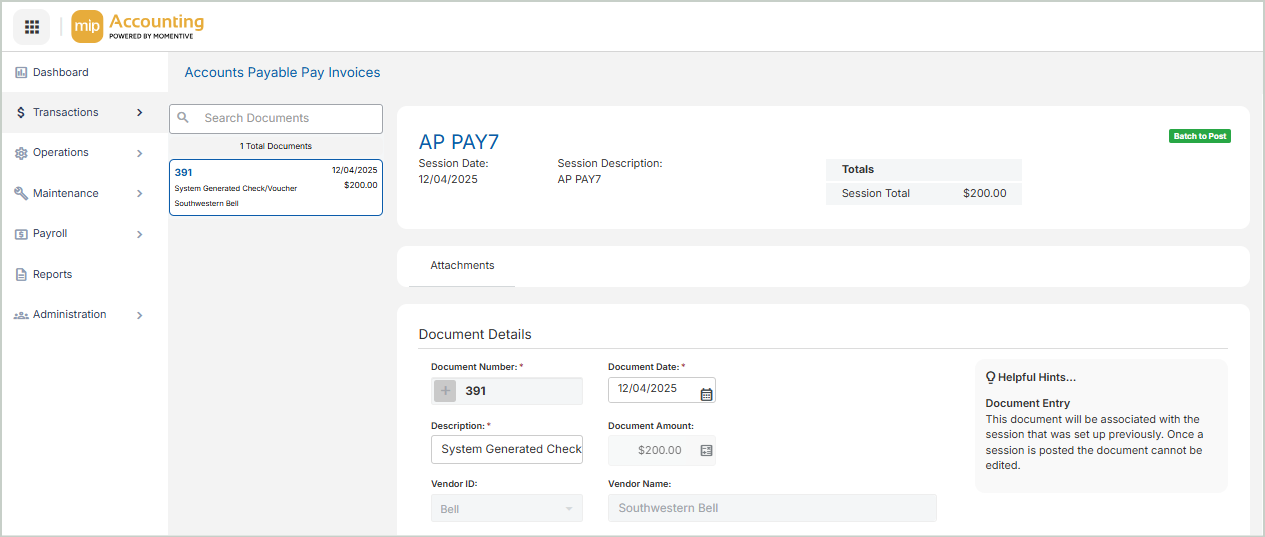Click the Document Amount calculator icon
This screenshot has height=537, width=1265.
[706, 450]
